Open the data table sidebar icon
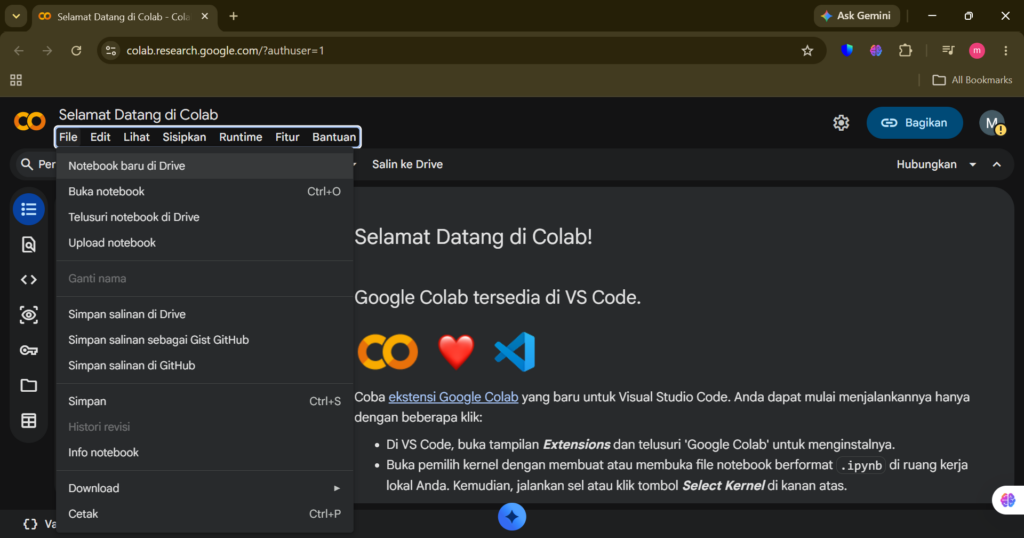The image size is (1024, 538). (29, 421)
